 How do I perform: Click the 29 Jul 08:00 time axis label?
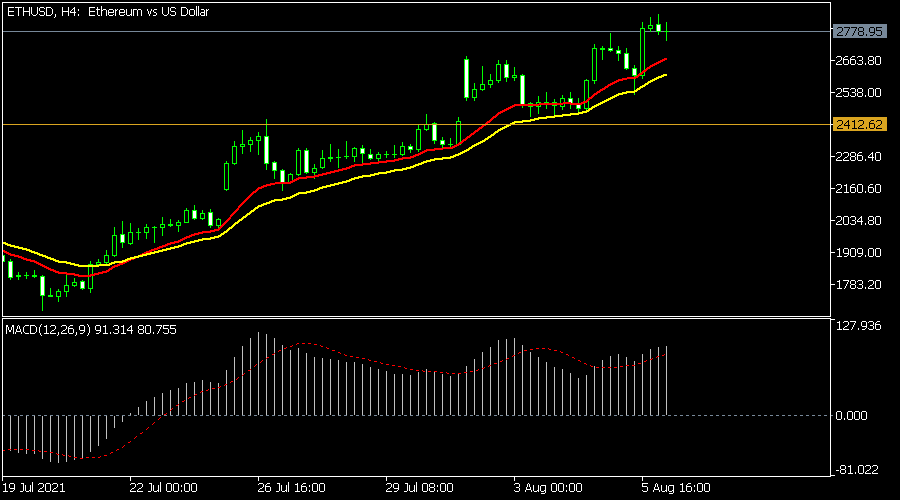pyautogui.click(x=420, y=488)
